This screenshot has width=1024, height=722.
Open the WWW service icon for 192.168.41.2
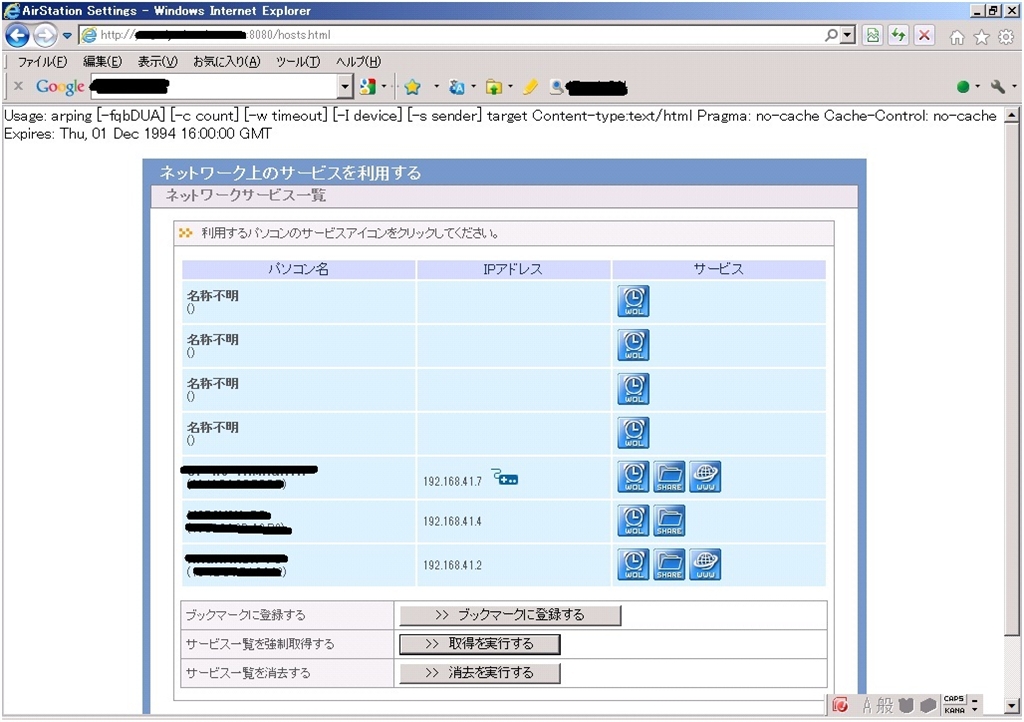pos(705,564)
